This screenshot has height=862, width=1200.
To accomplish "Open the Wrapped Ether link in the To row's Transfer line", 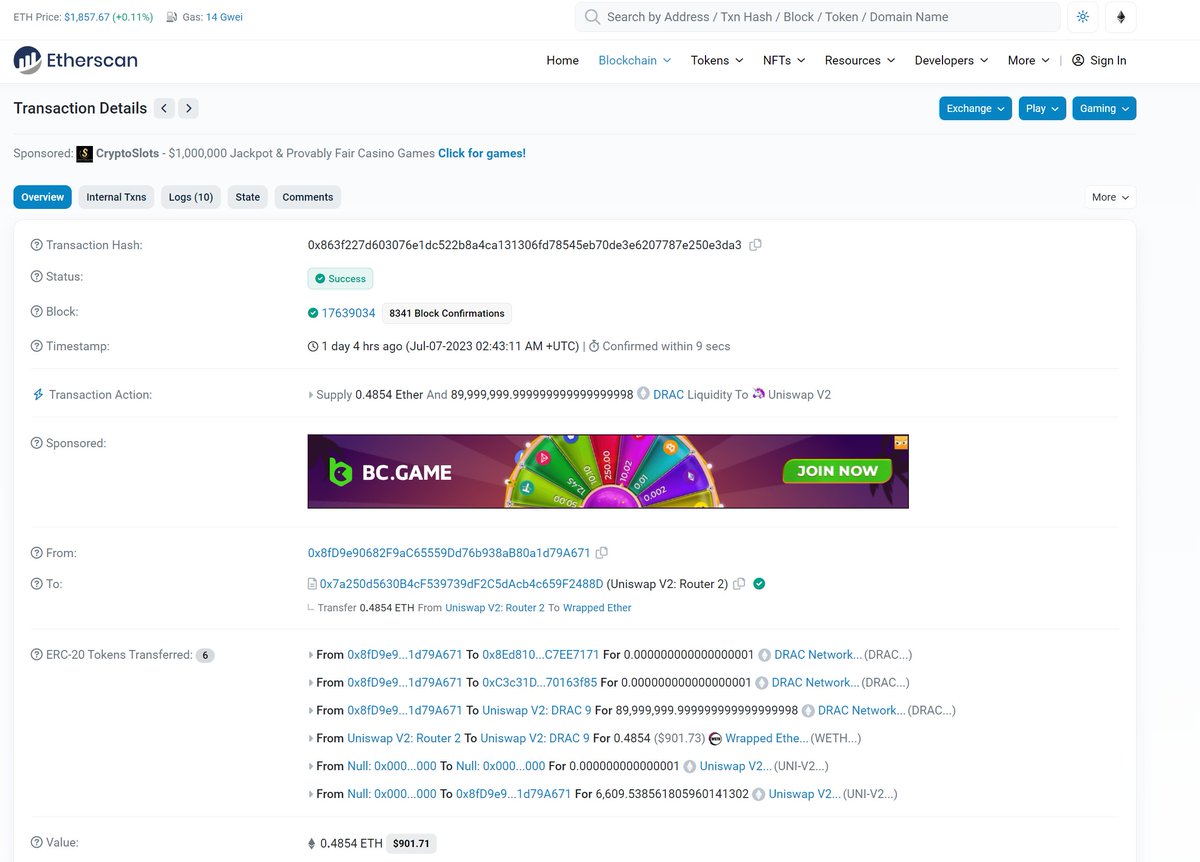I will [597, 608].
